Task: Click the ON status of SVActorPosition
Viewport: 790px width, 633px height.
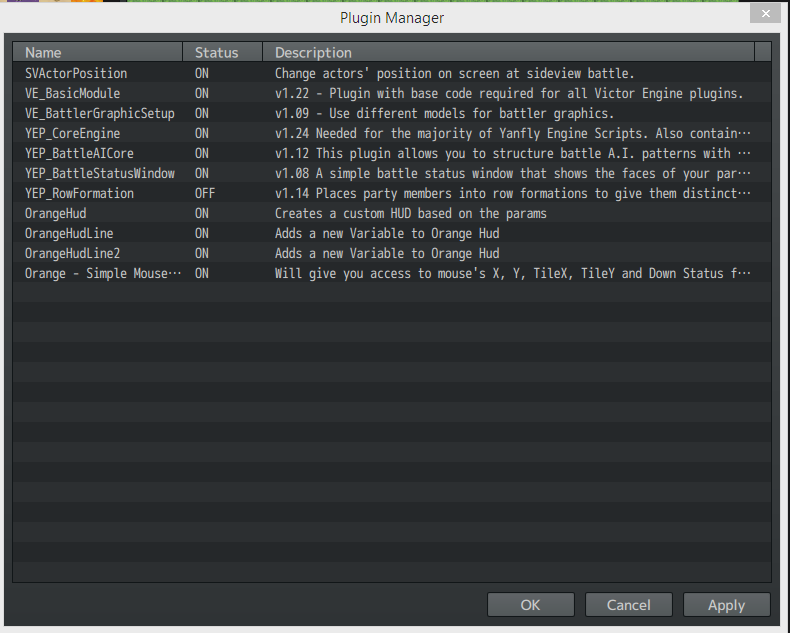Action: click(x=202, y=74)
